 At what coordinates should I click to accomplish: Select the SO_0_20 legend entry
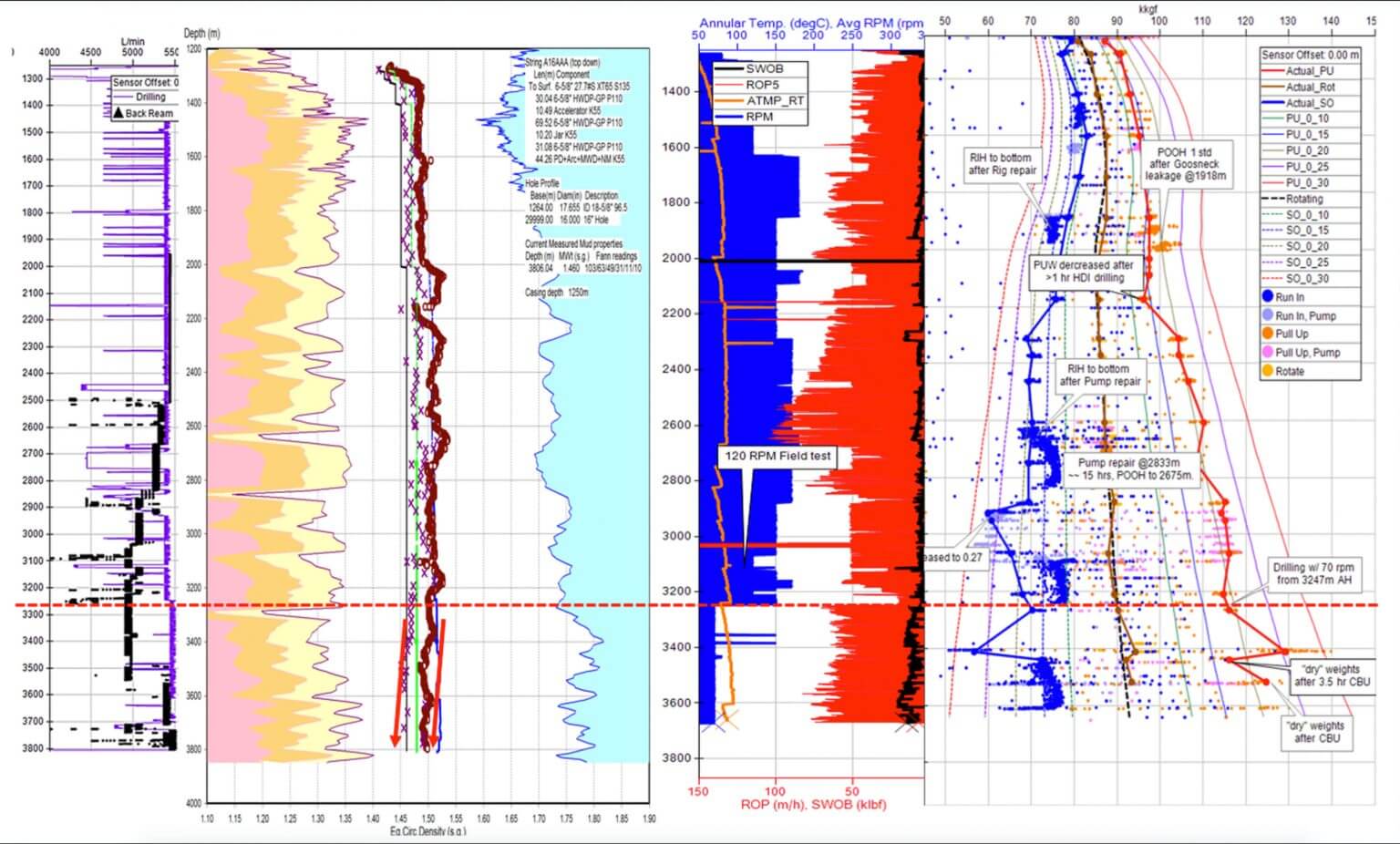(1295, 246)
